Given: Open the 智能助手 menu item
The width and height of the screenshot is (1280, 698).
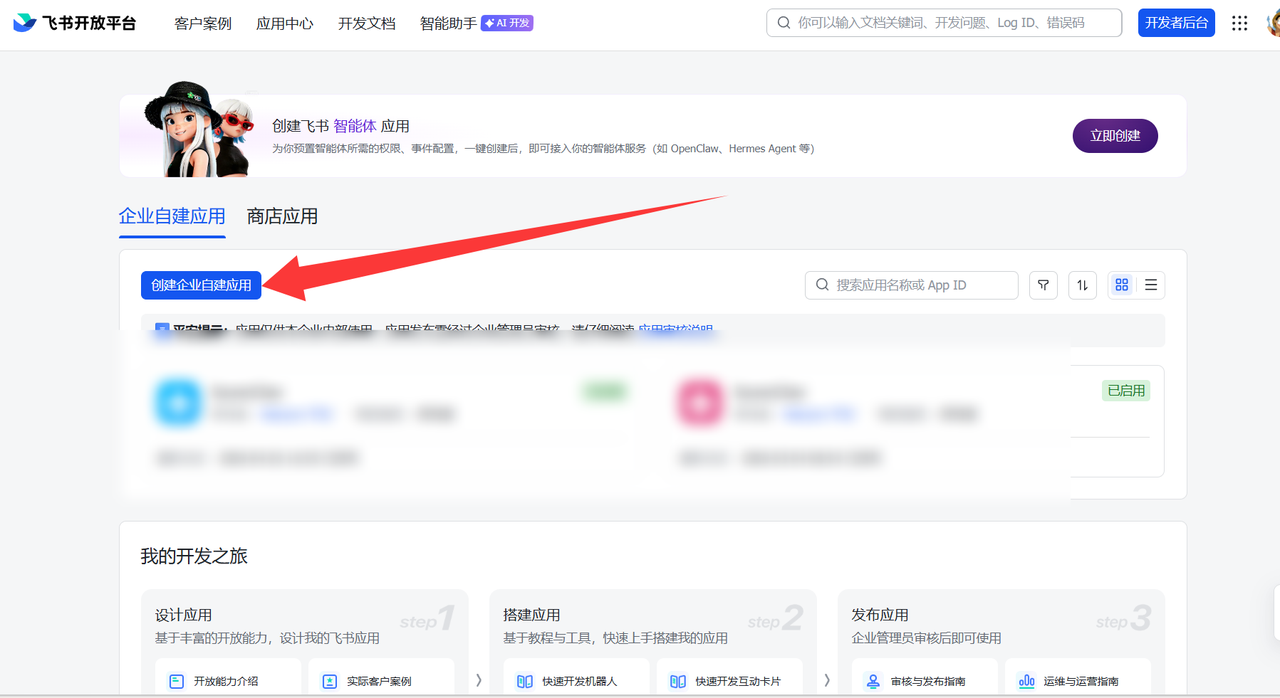Looking at the screenshot, I should pyautogui.click(x=448, y=23).
